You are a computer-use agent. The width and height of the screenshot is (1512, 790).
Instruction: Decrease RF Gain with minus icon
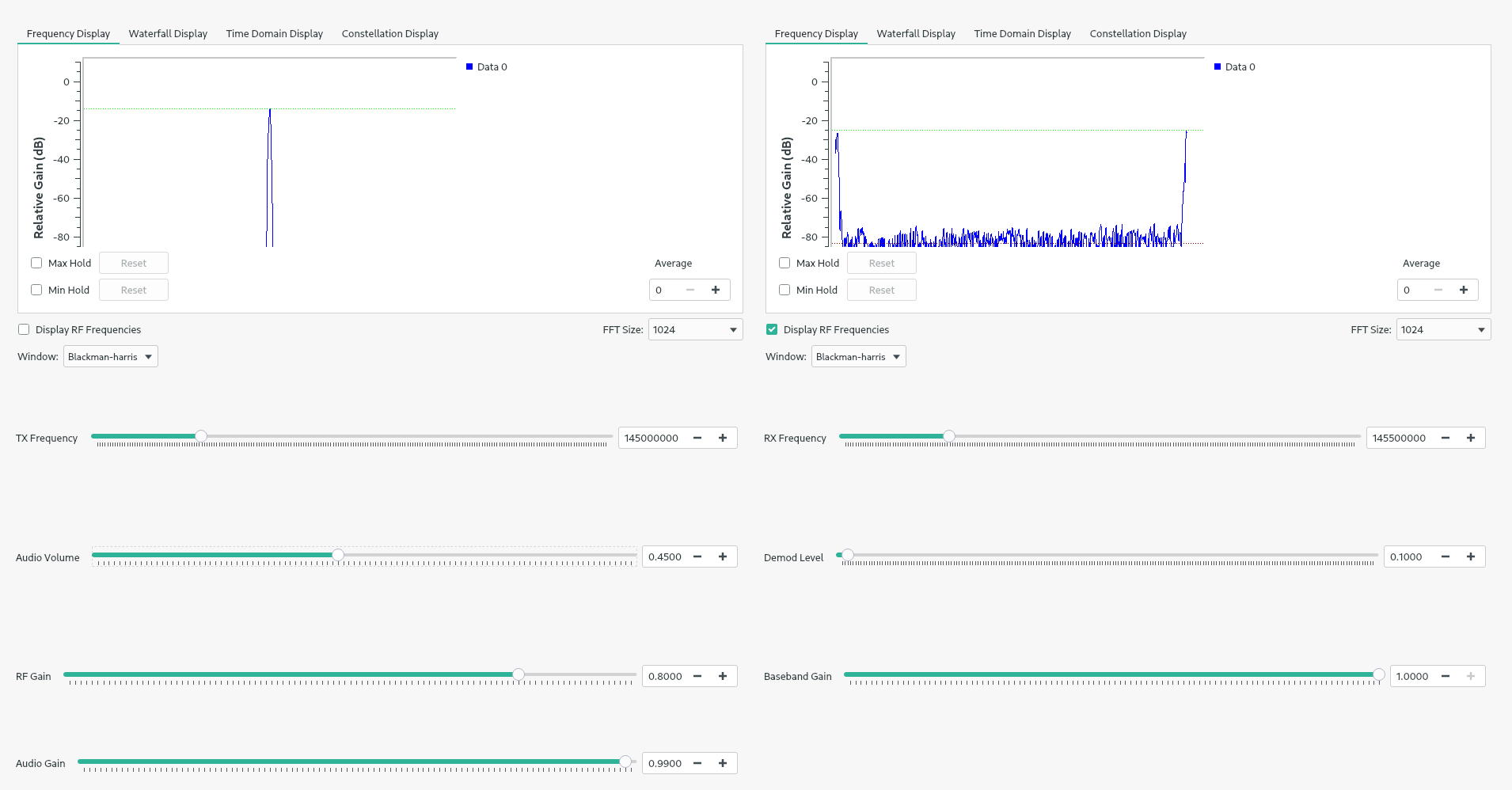click(697, 676)
